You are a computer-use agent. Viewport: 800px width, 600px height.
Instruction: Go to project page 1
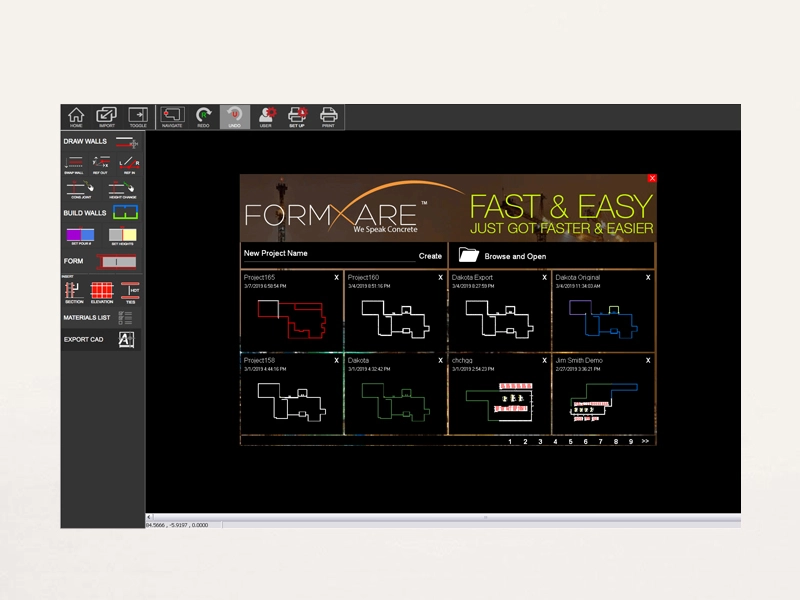point(510,441)
